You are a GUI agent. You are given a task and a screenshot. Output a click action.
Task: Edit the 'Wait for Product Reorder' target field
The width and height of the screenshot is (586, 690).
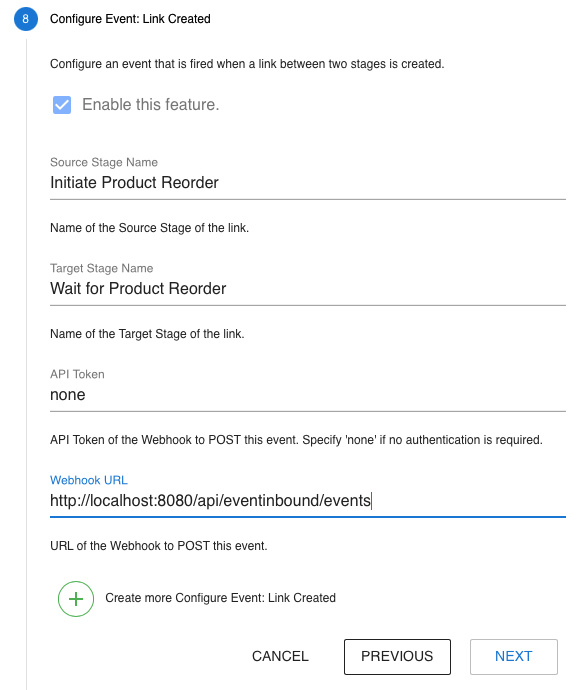[308, 289]
